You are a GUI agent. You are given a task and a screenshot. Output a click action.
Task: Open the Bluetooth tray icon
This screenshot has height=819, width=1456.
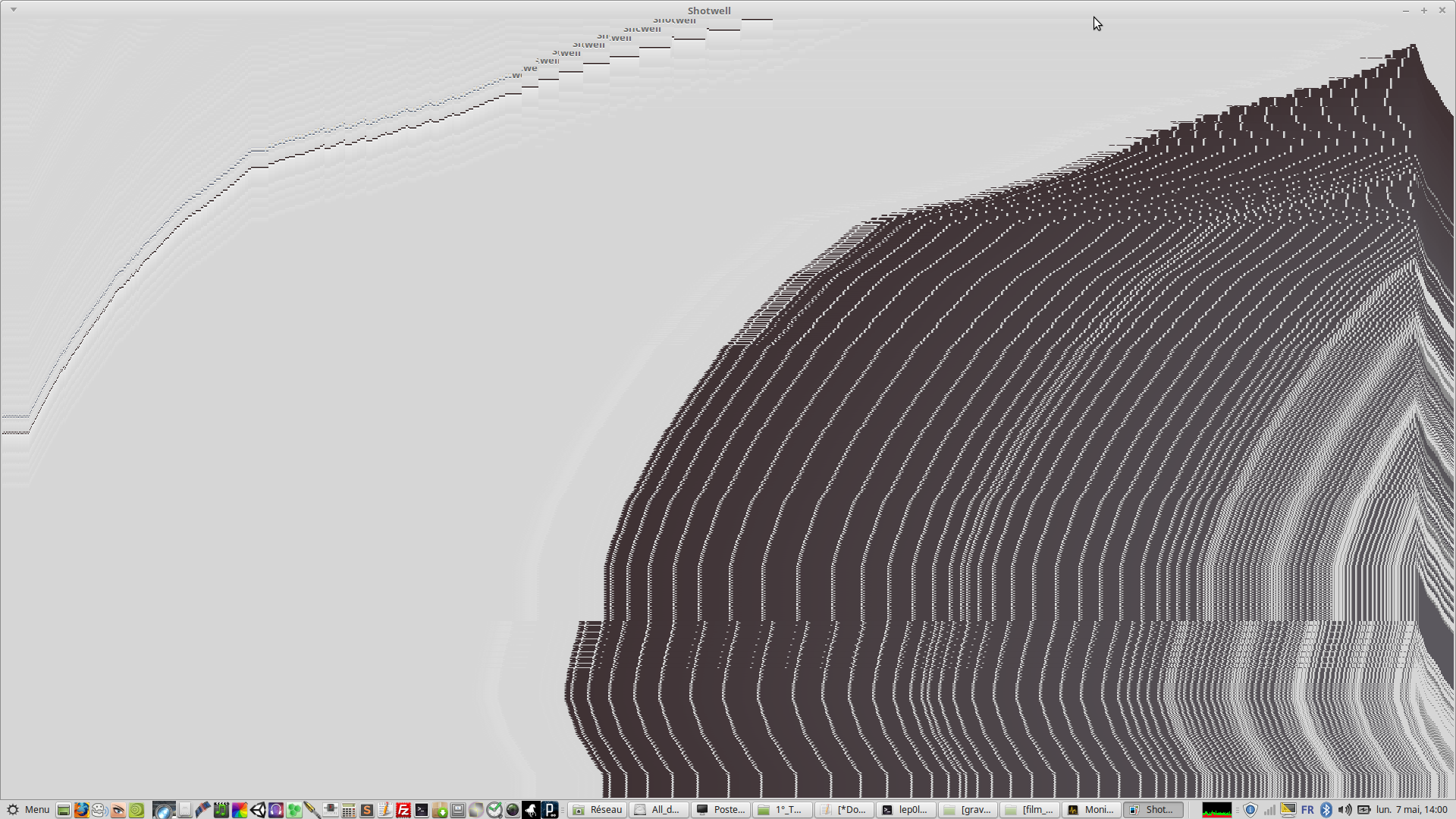1326,810
